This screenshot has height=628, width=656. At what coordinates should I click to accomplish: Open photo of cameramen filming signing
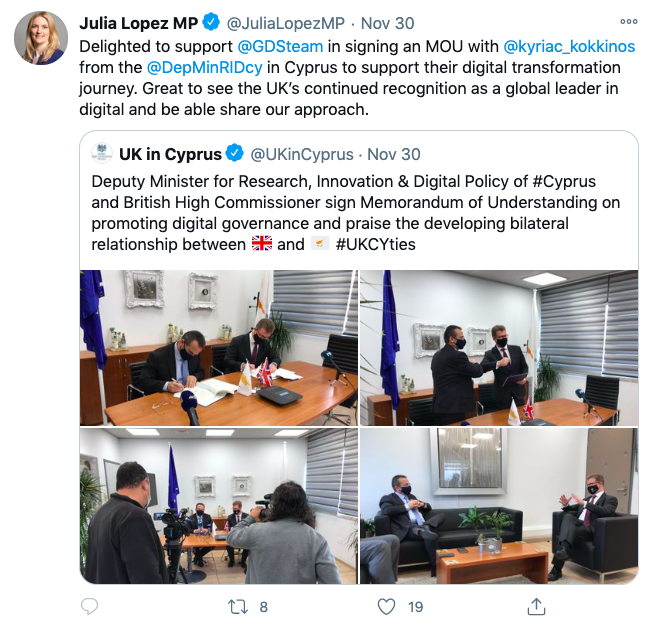219,505
